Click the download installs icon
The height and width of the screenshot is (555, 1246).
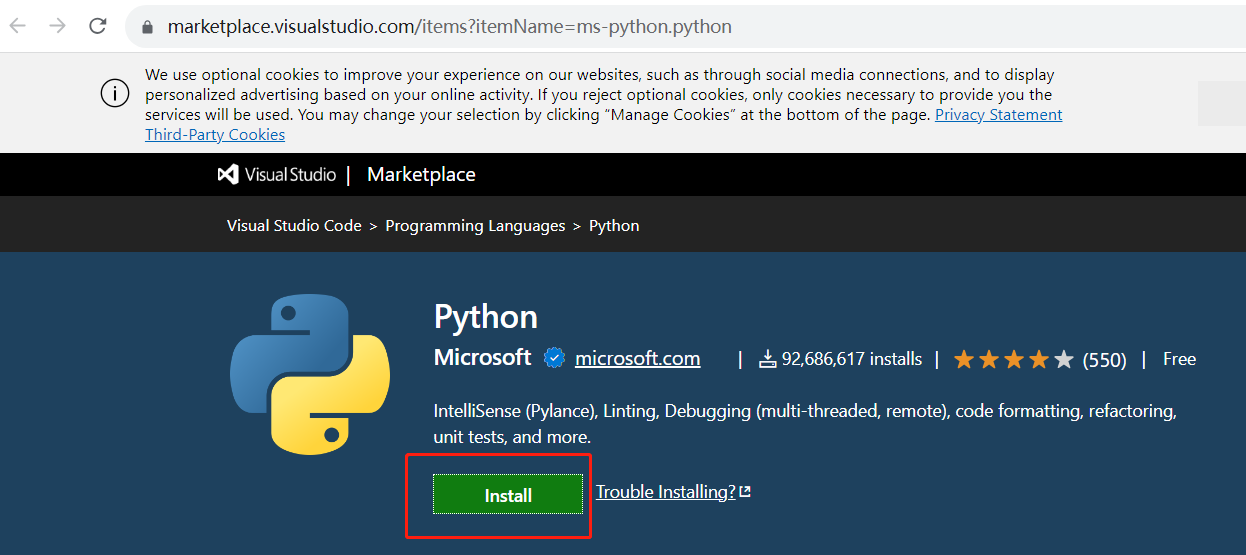pyautogui.click(x=768, y=359)
